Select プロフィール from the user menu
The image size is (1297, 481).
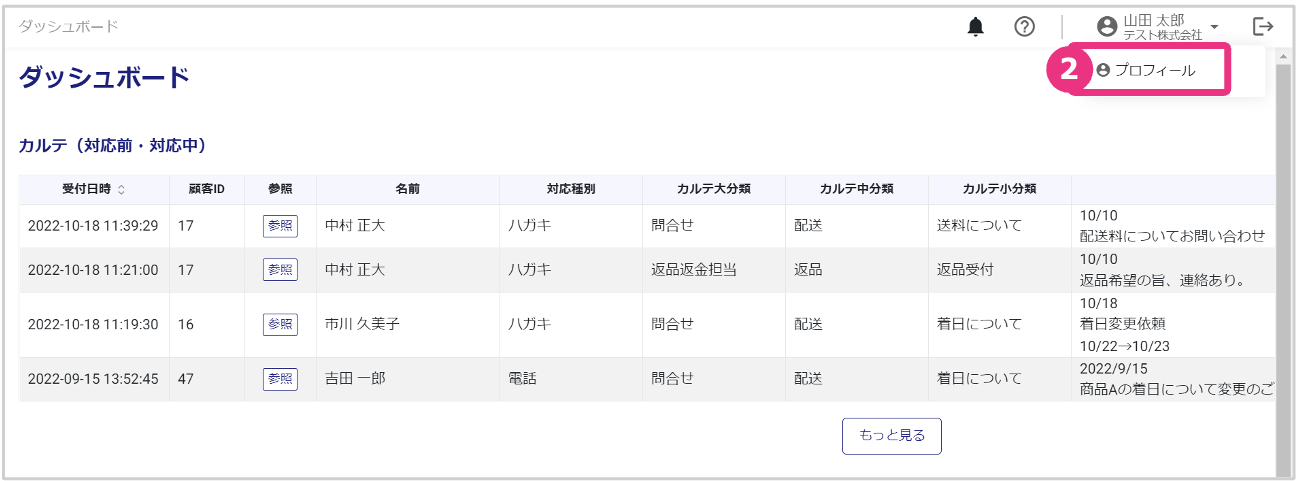tap(1154, 70)
